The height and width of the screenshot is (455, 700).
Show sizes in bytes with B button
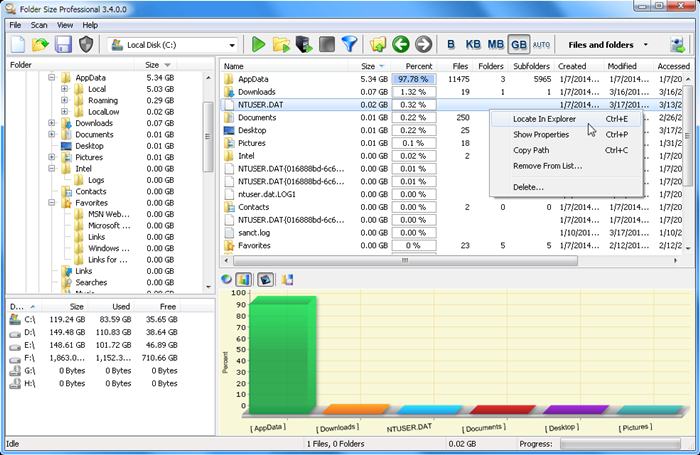coord(451,45)
